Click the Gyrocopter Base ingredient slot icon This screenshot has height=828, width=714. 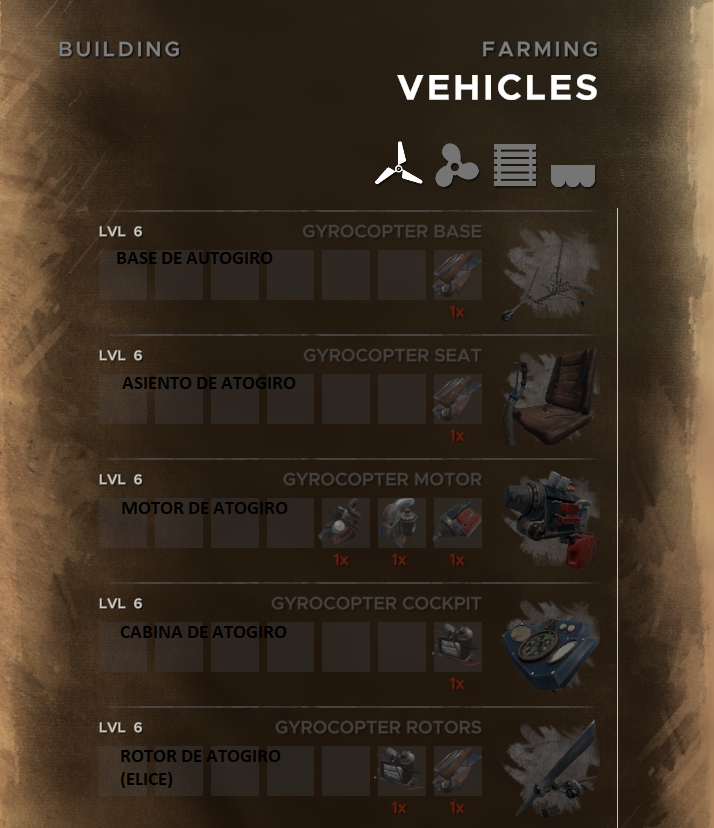457,275
